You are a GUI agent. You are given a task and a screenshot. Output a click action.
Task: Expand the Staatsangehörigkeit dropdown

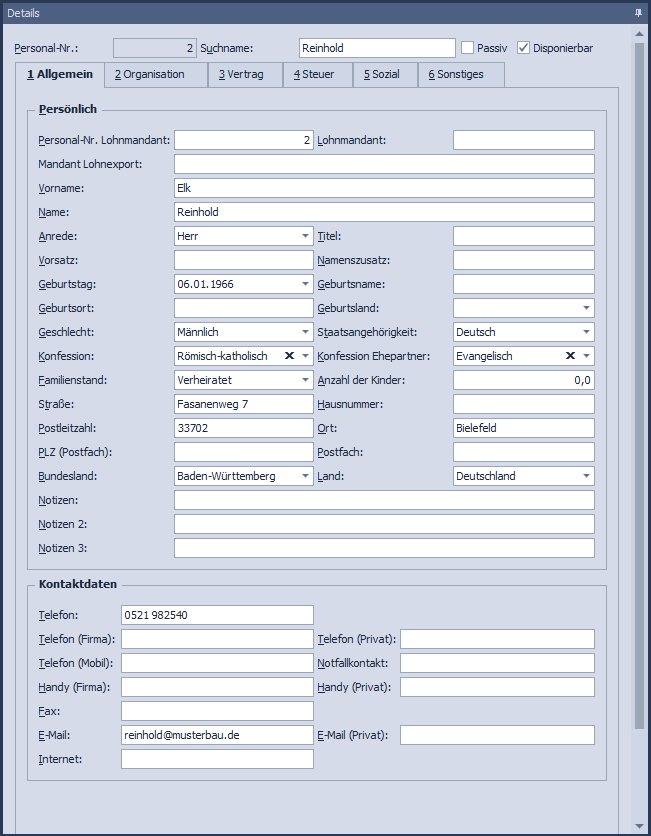585,332
